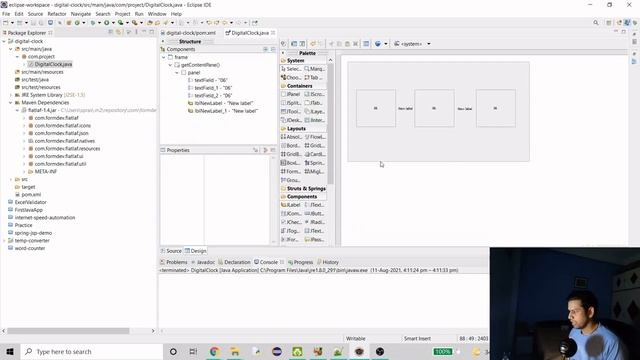Select lblNewLabel_1 in Components tree
Image resolution: width=640 pixels, height=360 pixels.
tap(223, 111)
